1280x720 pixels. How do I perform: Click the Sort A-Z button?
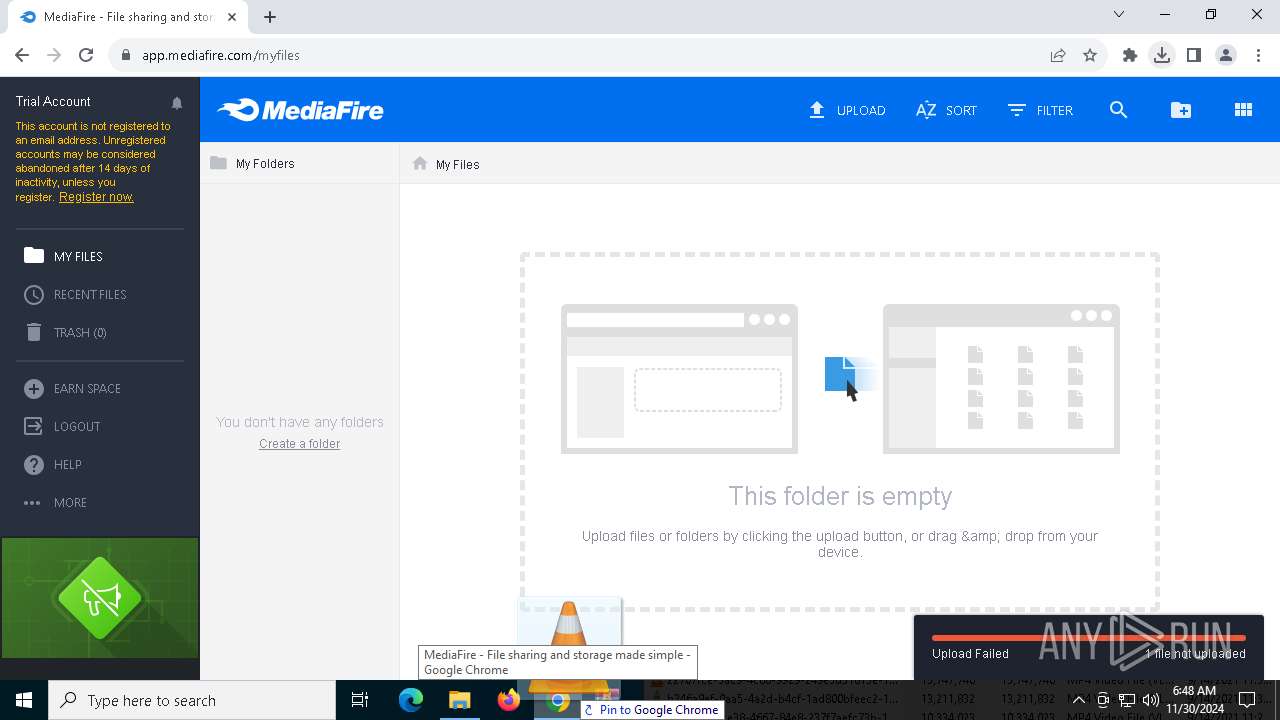tap(946, 110)
